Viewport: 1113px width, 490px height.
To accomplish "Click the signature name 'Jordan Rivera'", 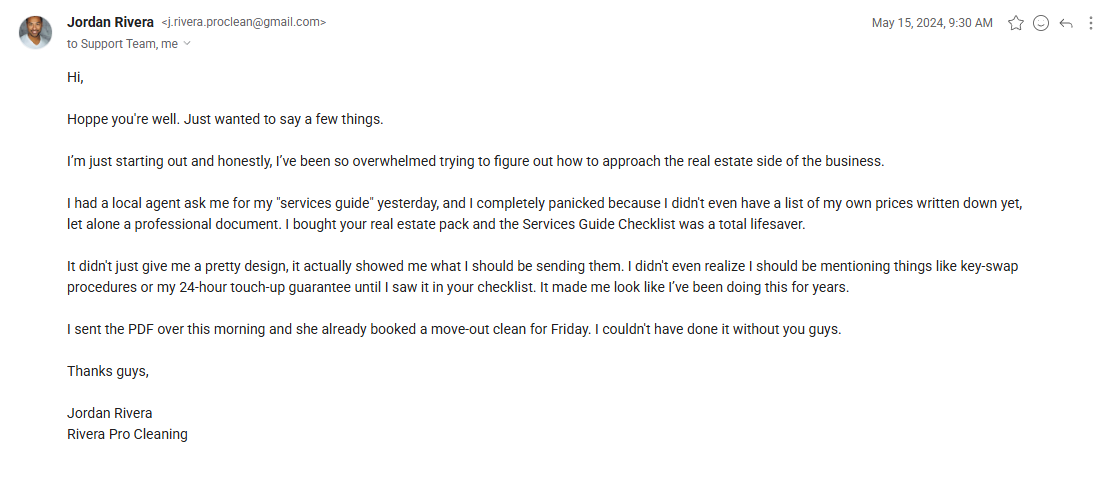I will (x=109, y=413).
